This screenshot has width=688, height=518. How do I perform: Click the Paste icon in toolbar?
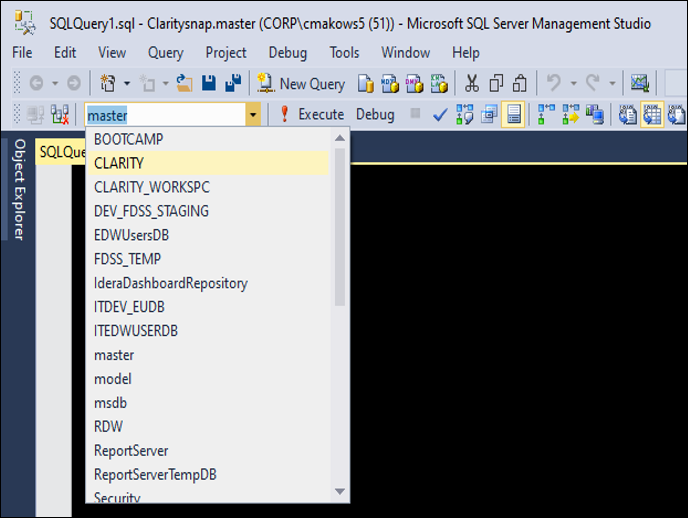tap(519, 84)
